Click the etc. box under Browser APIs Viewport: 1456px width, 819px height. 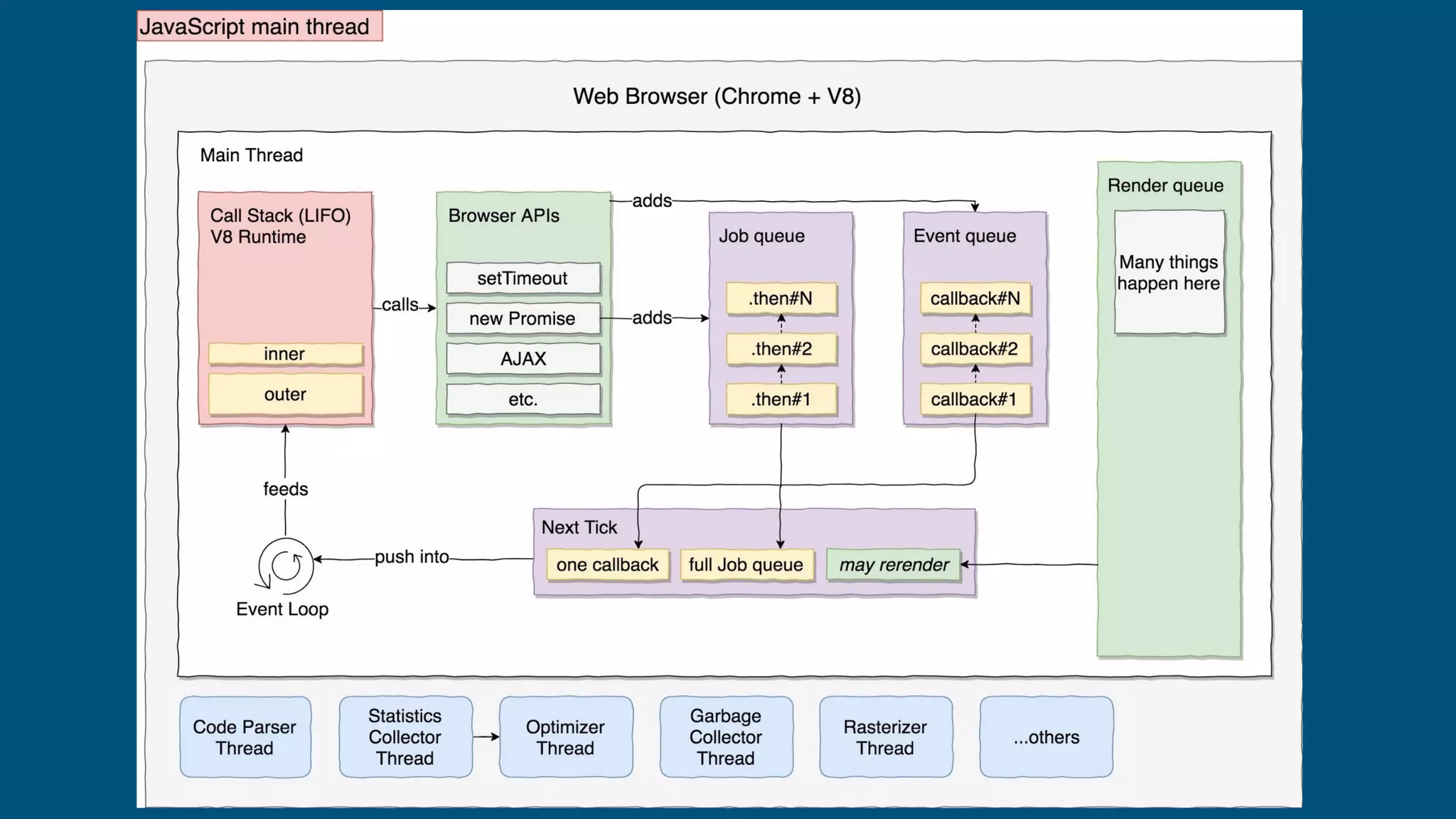pos(523,400)
